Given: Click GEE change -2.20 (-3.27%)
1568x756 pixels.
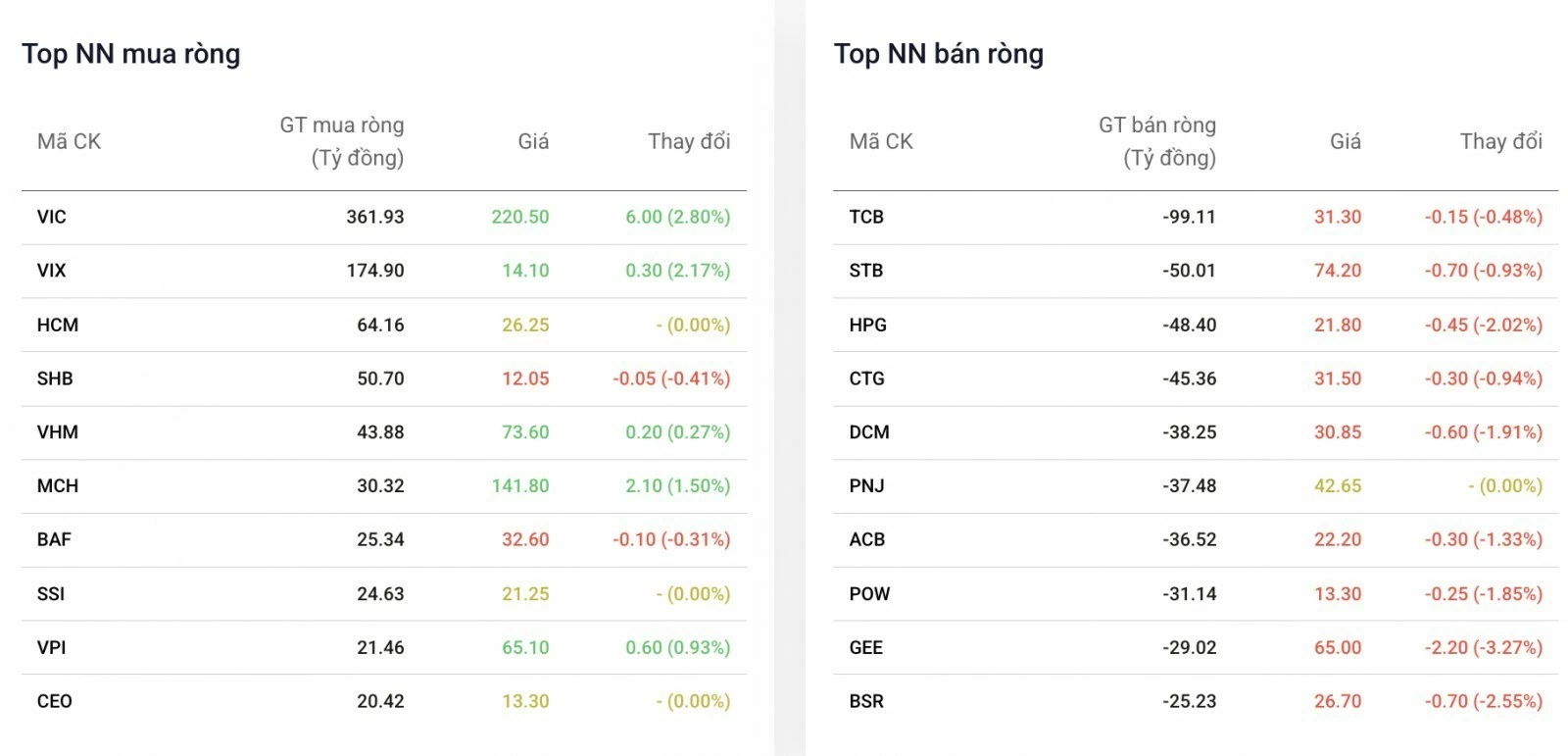Looking at the screenshot, I should pyautogui.click(x=1484, y=647).
